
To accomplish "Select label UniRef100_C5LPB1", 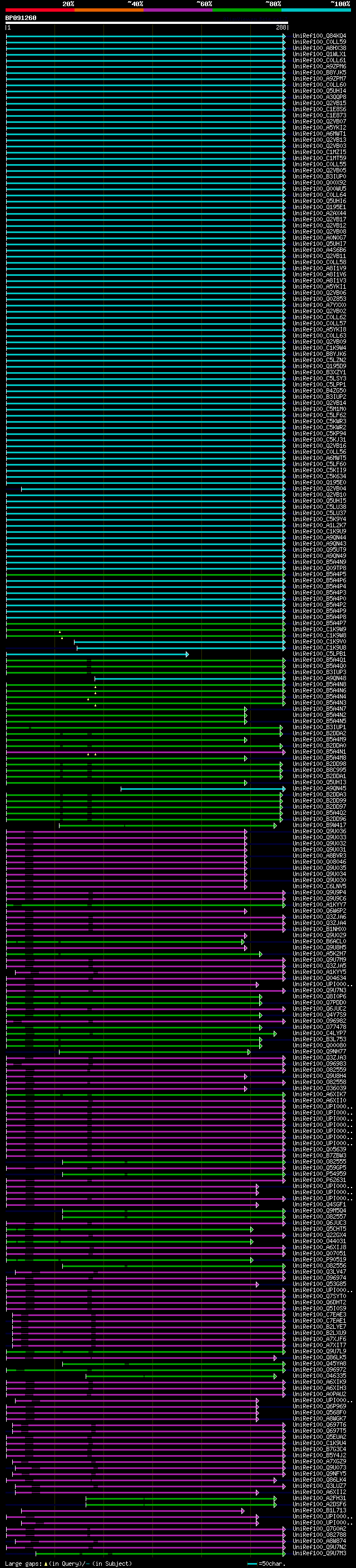I will (x=319, y=654).
